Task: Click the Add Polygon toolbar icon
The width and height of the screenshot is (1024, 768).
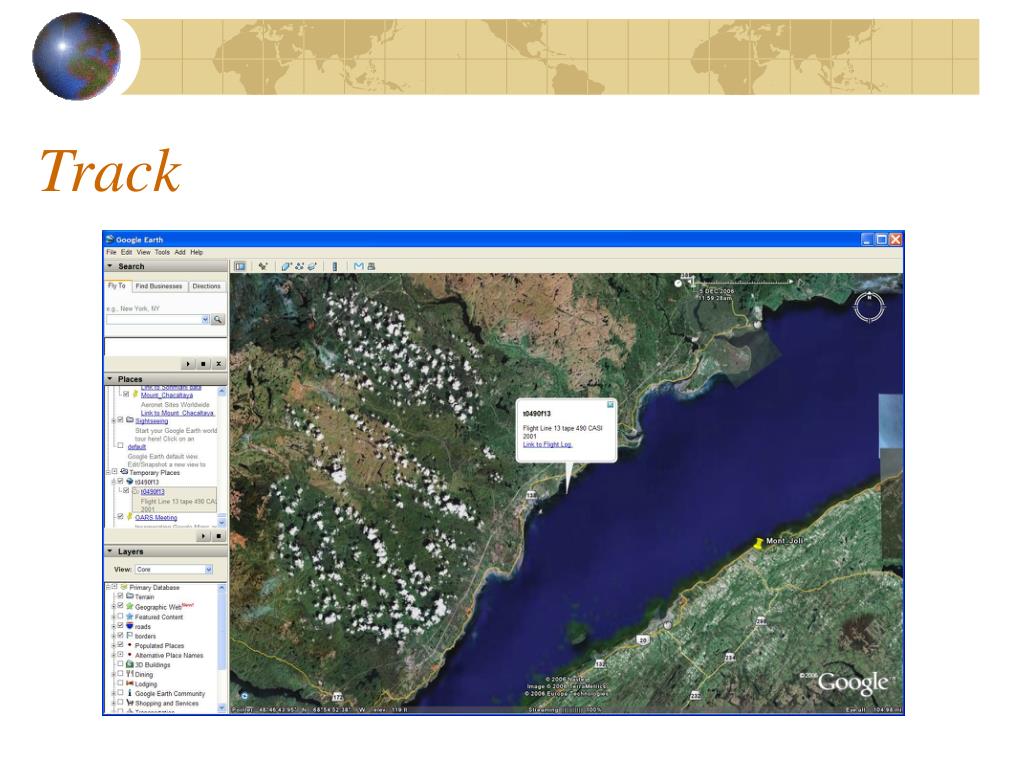Action: point(286,266)
